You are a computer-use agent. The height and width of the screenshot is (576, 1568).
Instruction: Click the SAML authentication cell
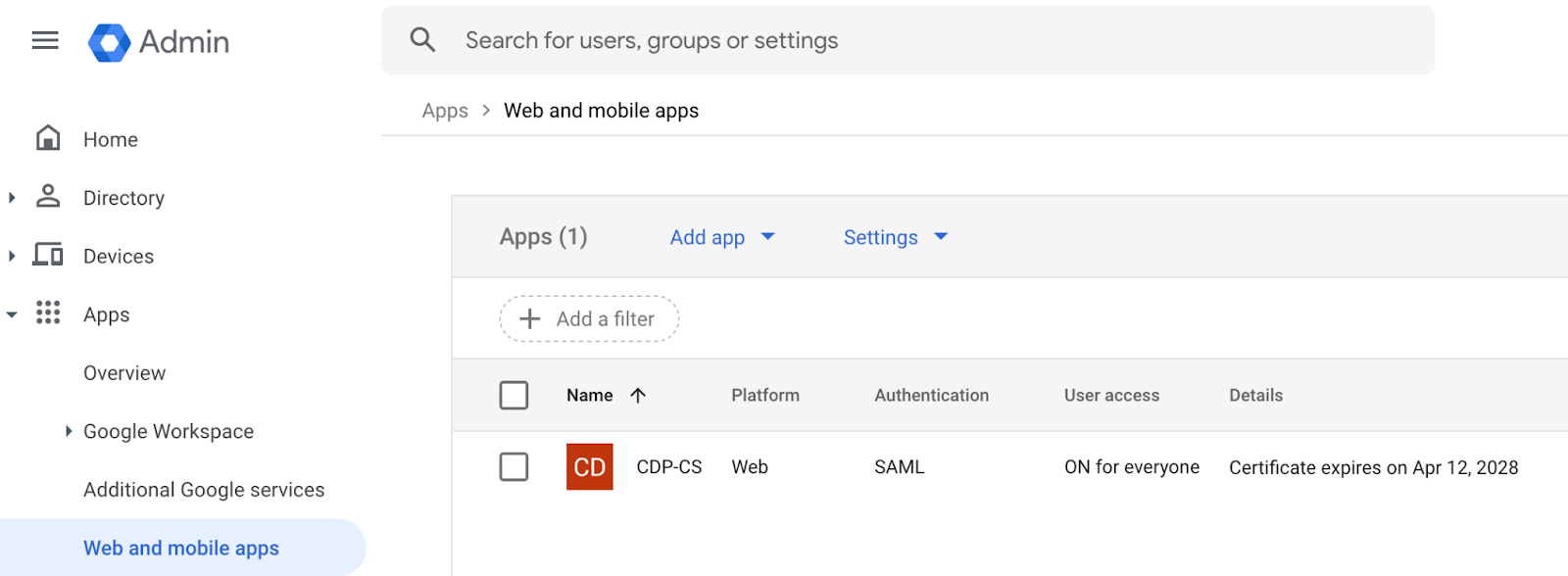(900, 467)
